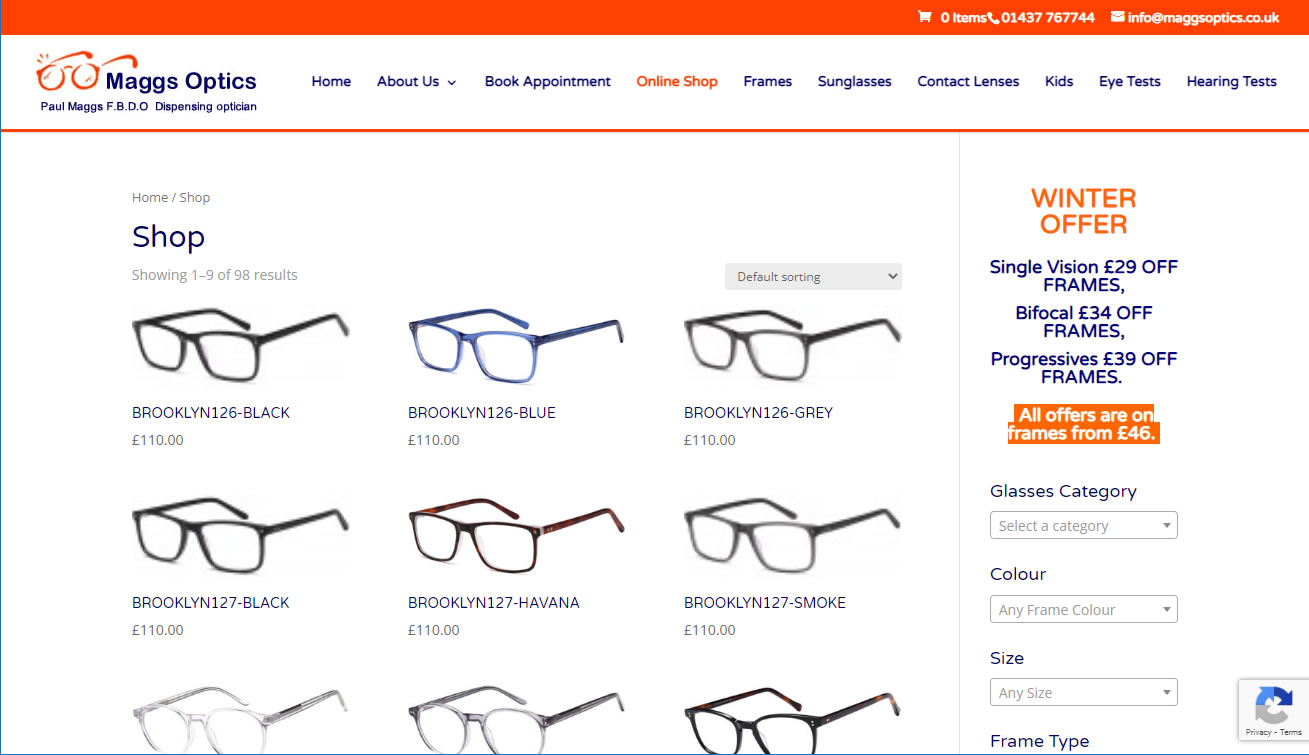Click the phone icon beside 01437 767744
Screen dimensions: 1309x755
tap(994, 18)
